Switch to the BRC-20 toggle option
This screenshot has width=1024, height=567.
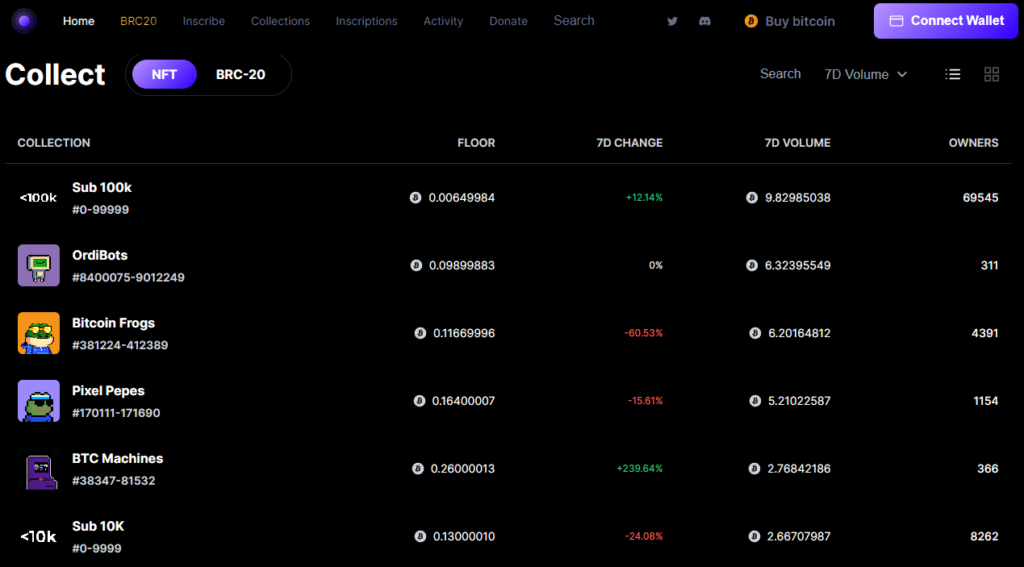click(240, 74)
